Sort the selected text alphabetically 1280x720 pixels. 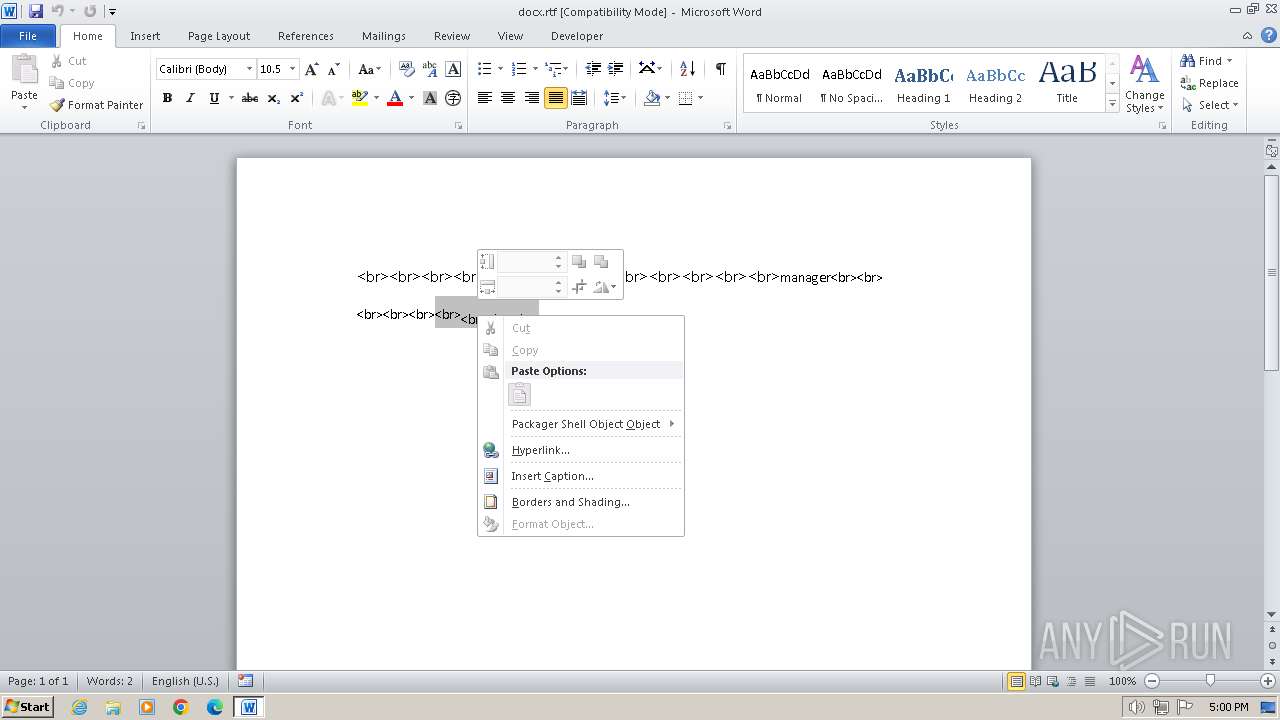coord(687,69)
